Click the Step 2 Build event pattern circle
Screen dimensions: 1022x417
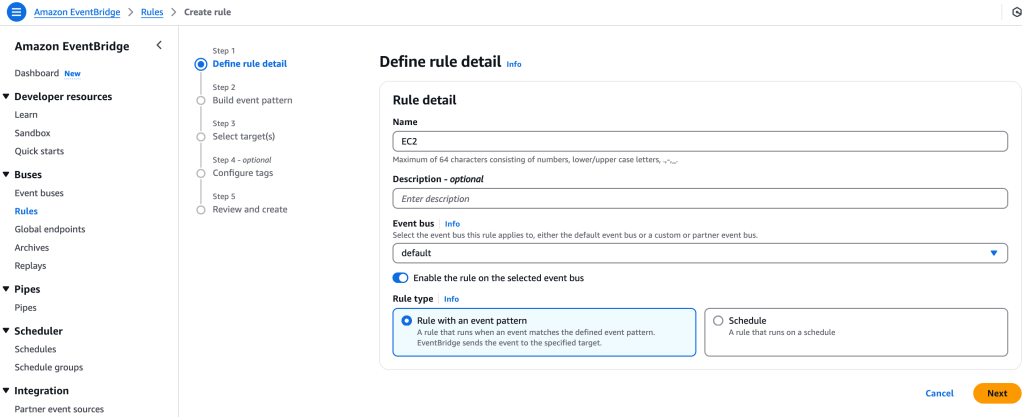point(201,100)
